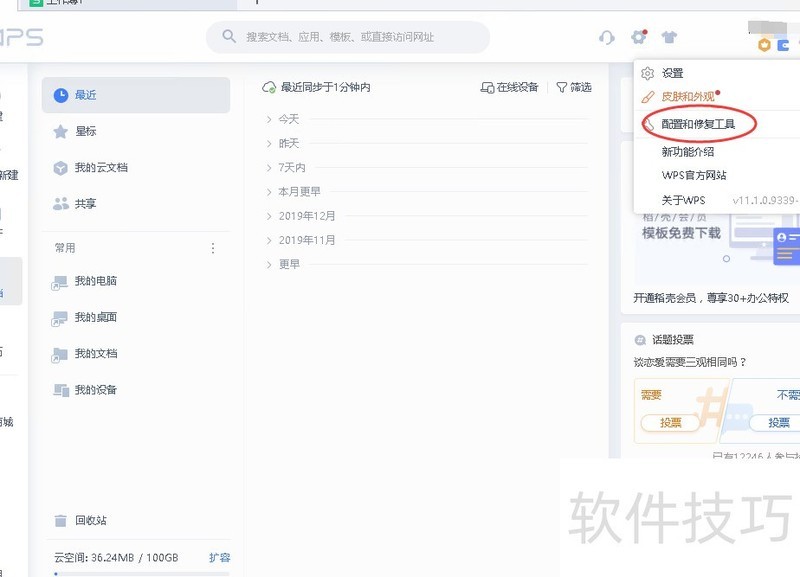Click the 我的电脑 shortcut icon
Viewport: 800px width, 577px height.
[61, 282]
